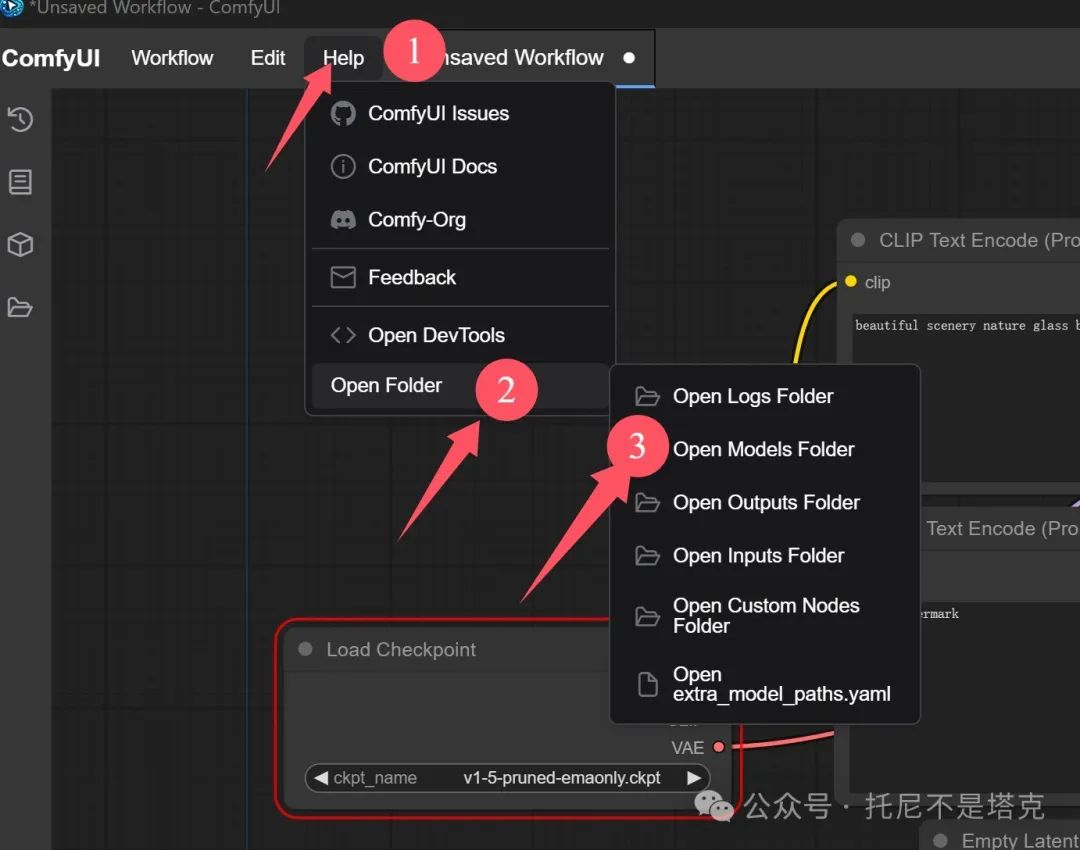Choose Open Inputs Folder
This screenshot has width=1080, height=850.
pos(765,555)
